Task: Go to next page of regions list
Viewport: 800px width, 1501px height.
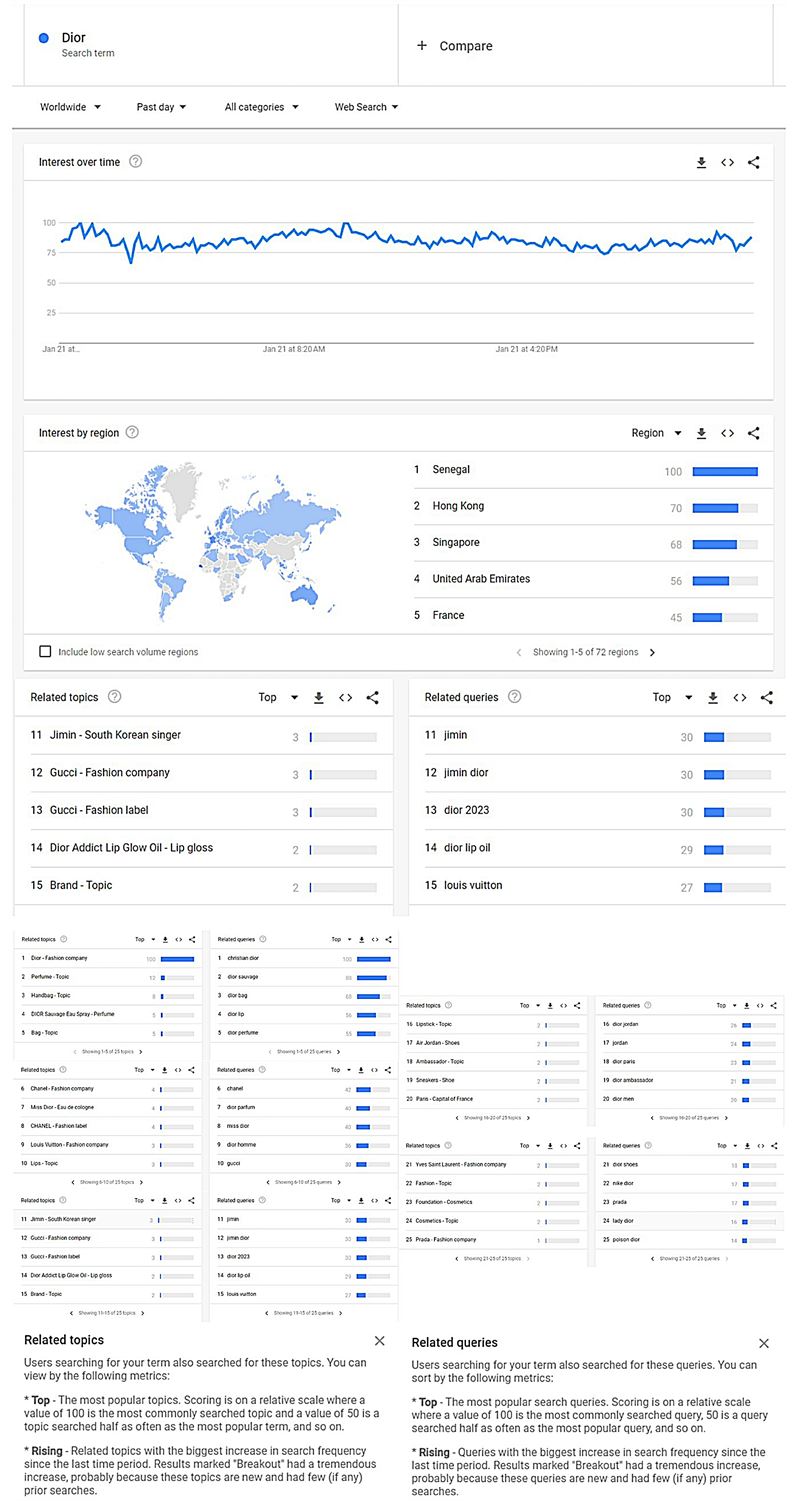Action: (653, 652)
